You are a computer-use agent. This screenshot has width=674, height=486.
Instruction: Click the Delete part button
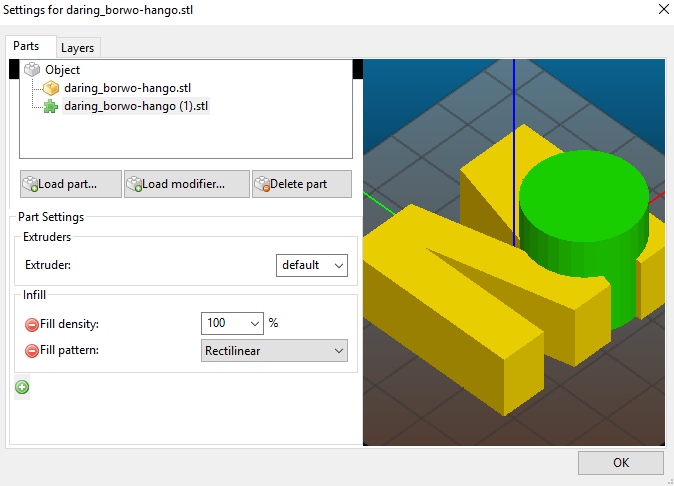(302, 184)
